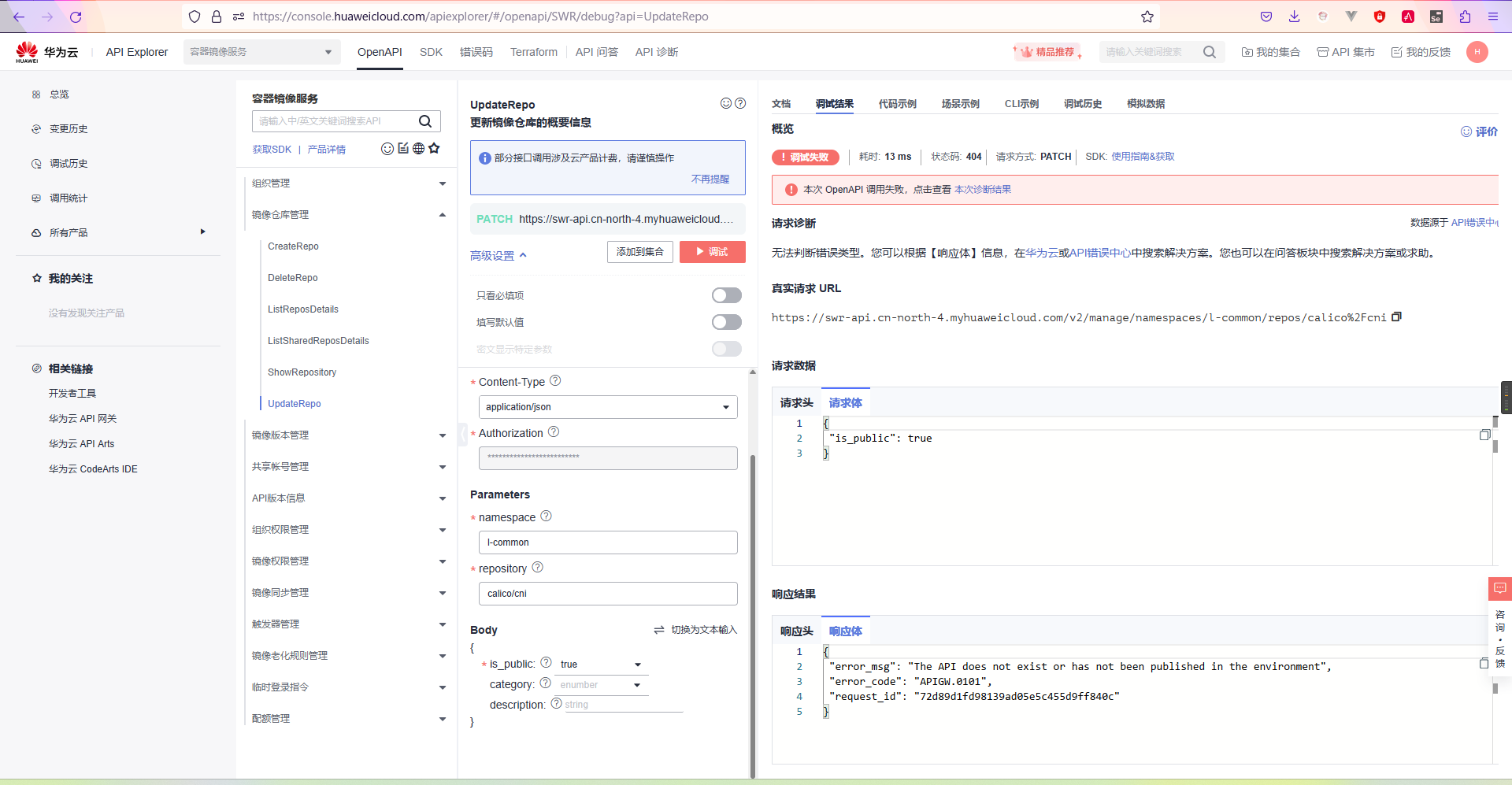Click the globe icon in the API list
1512x785 pixels.
(x=419, y=148)
